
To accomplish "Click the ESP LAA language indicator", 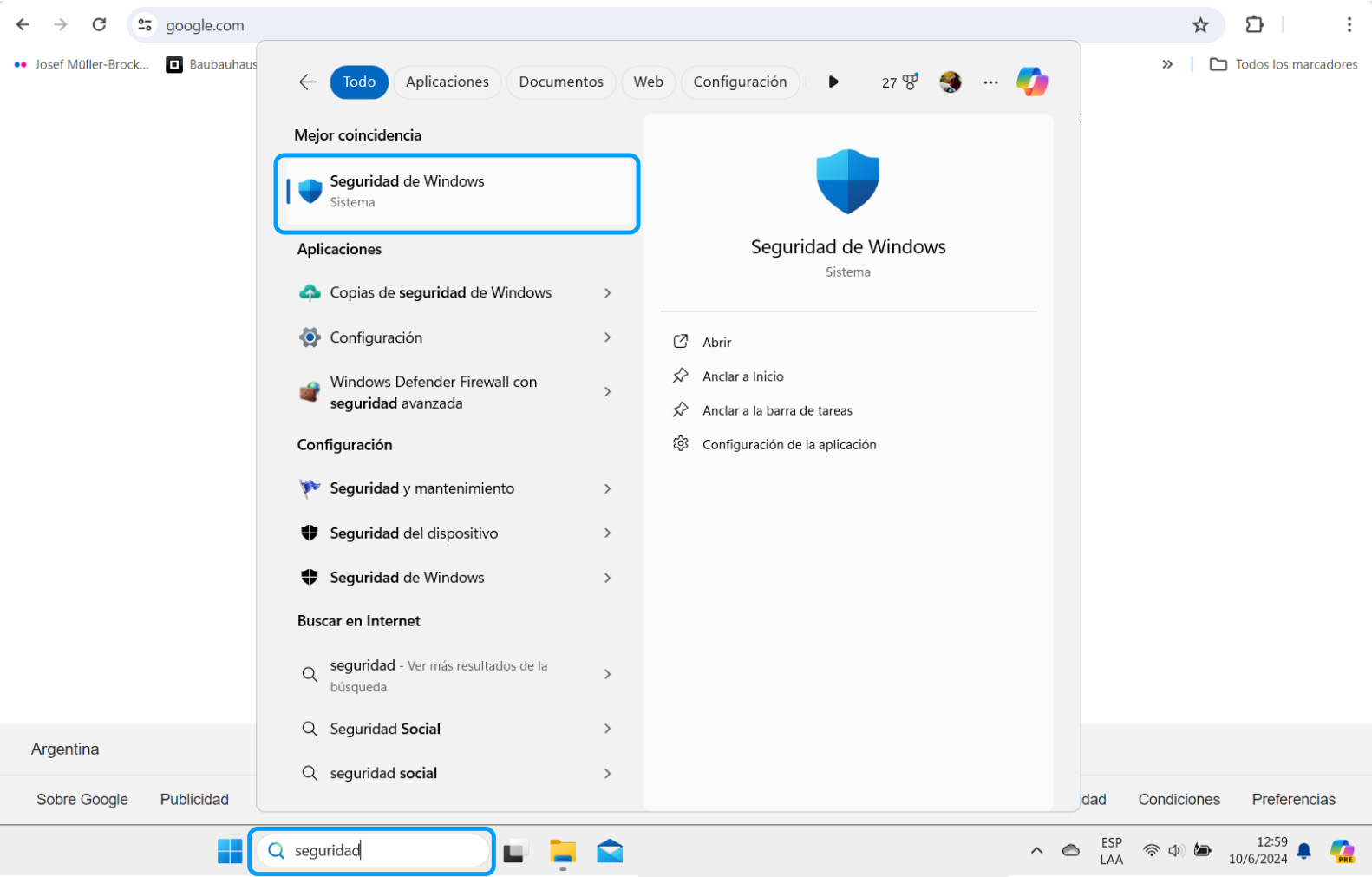I will [x=1111, y=851].
